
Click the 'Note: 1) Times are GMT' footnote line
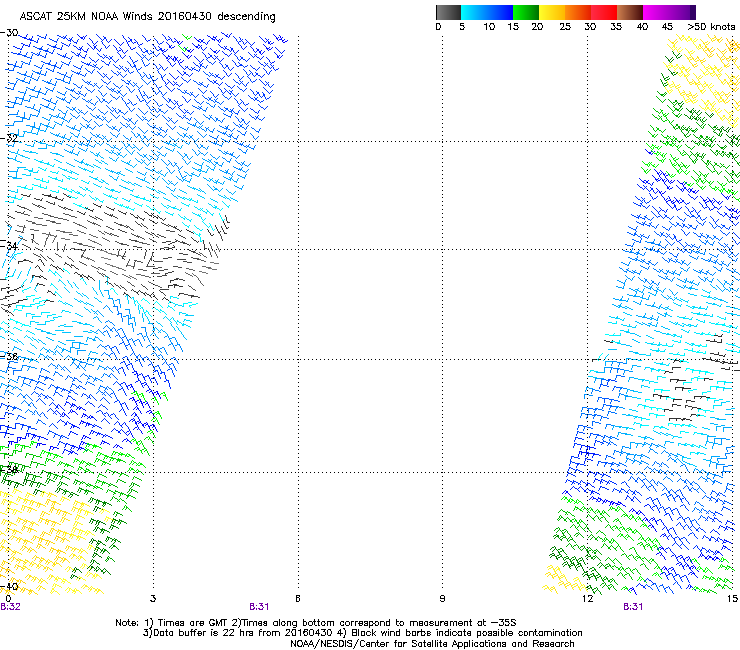tap(316, 623)
